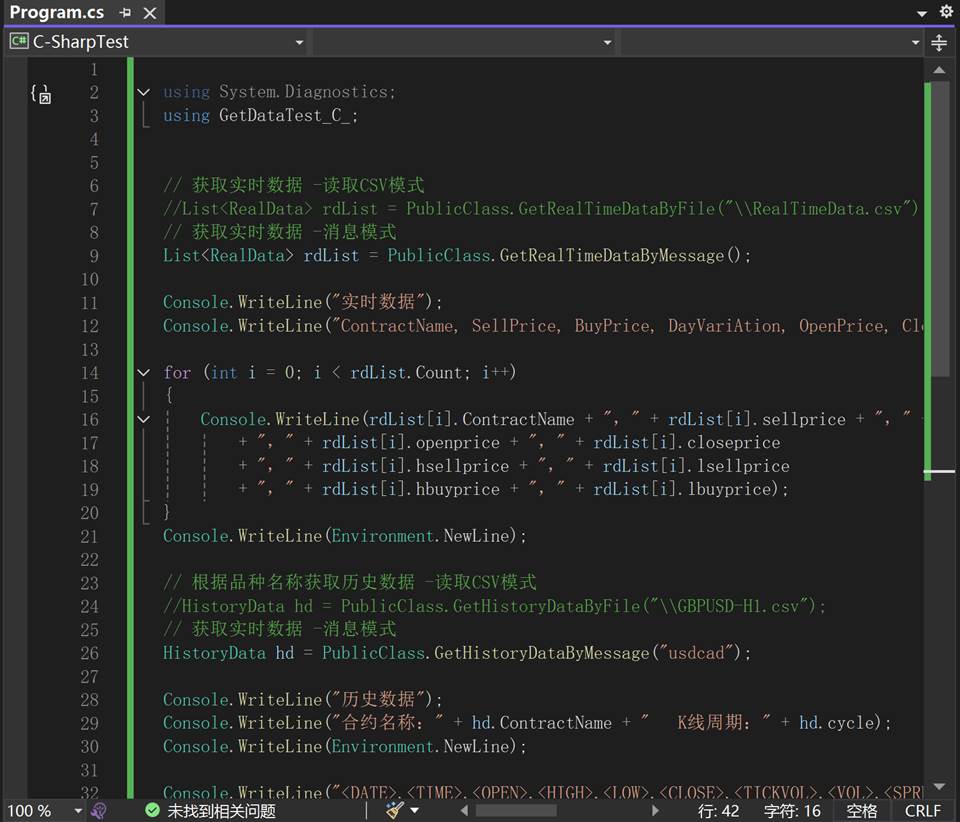Pin the Program.cs tab
The width and height of the screenshot is (960, 822).
(125, 13)
